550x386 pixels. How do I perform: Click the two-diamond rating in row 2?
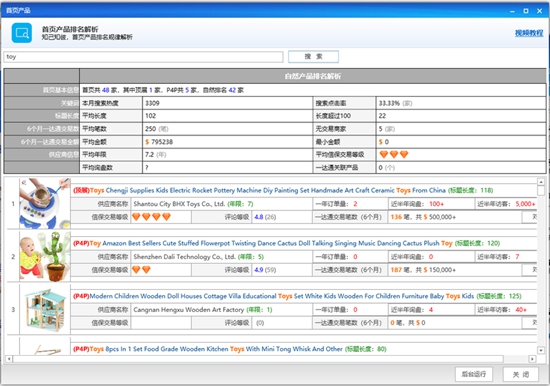(x=141, y=269)
